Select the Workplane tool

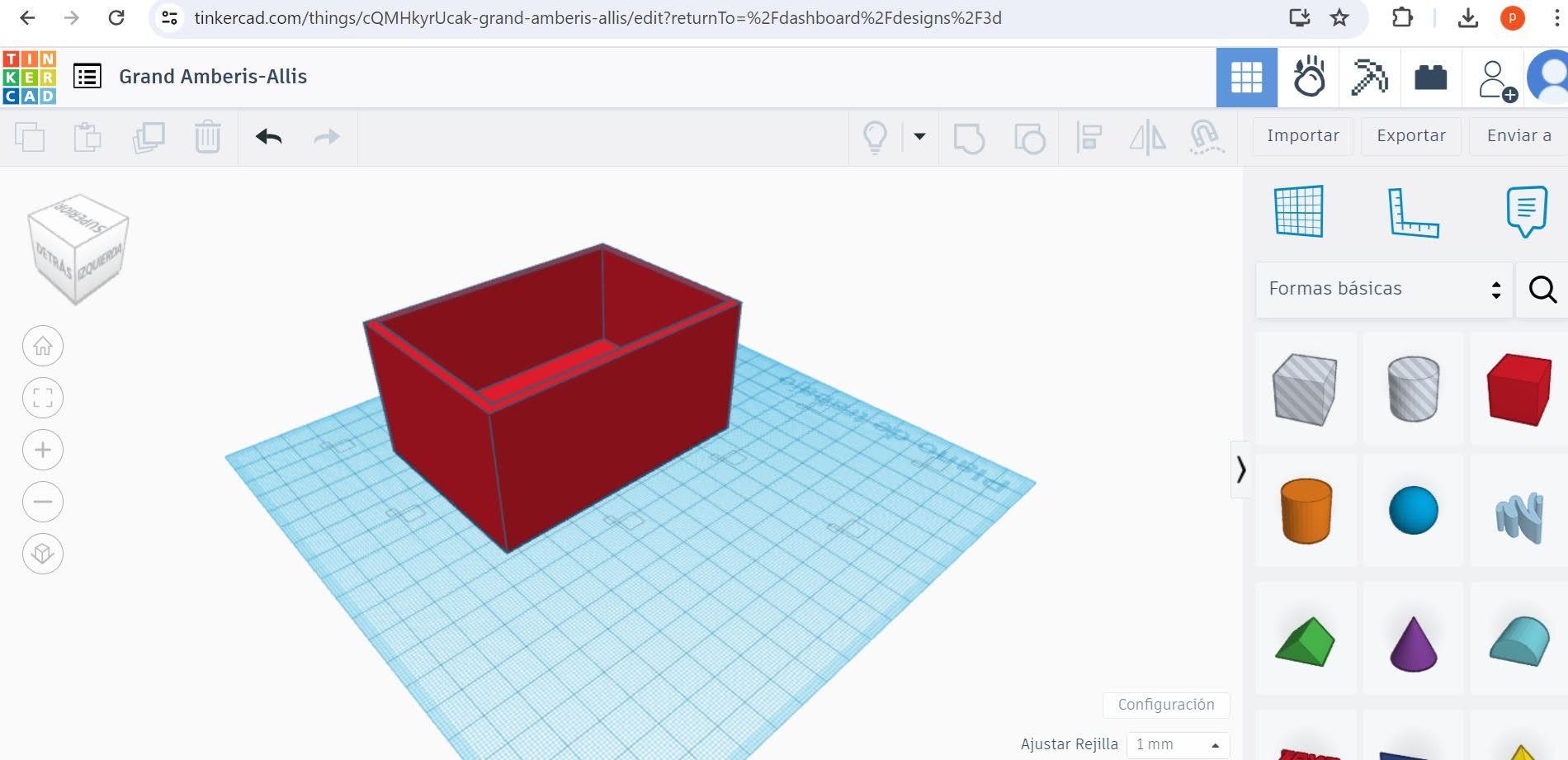click(x=1299, y=211)
